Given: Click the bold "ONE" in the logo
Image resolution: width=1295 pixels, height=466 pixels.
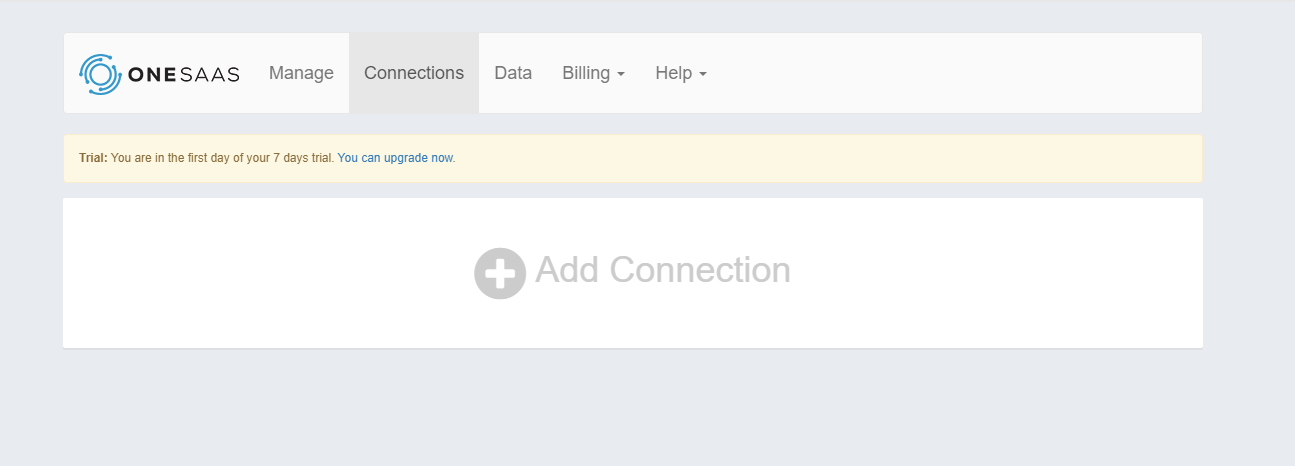Looking at the screenshot, I should point(150,75).
